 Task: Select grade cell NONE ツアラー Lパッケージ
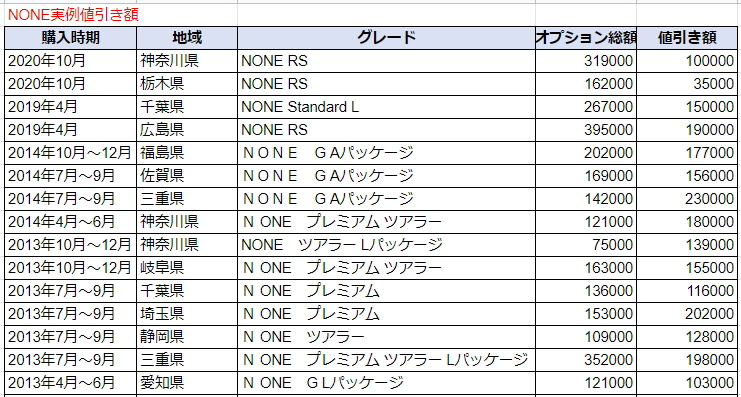click(387, 245)
